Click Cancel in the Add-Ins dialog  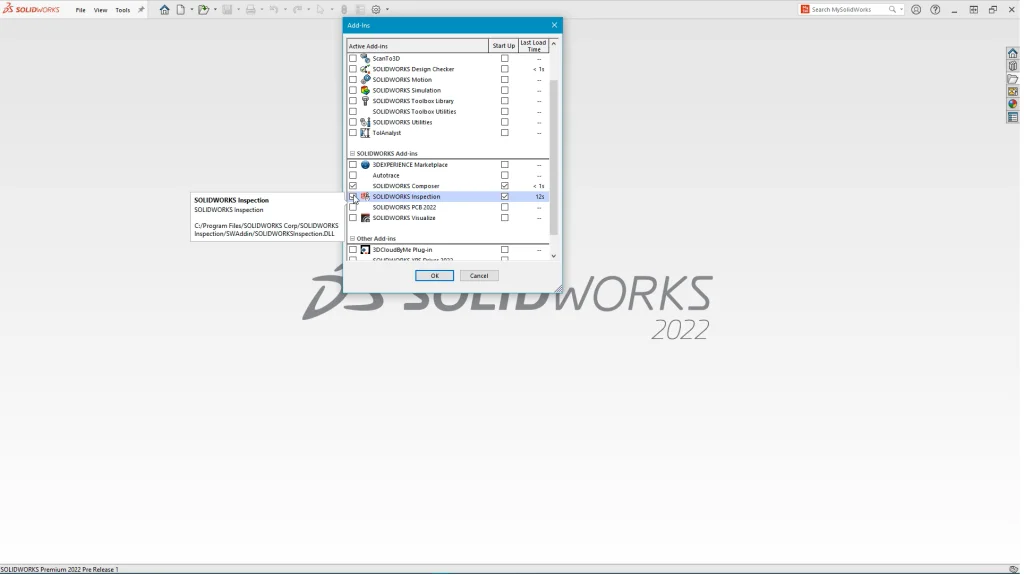tap(479, 276)
